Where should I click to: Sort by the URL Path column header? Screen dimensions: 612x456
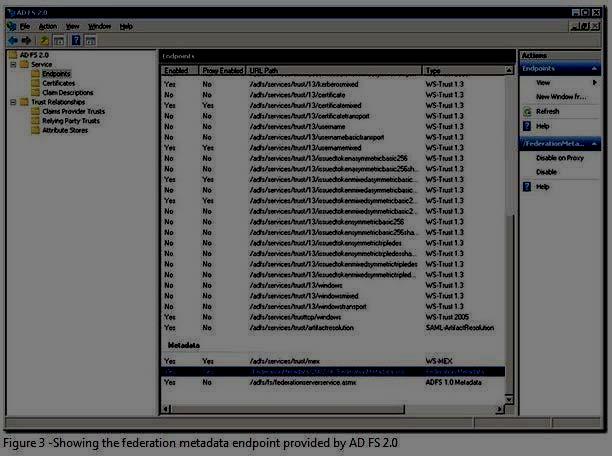point(334,71)
